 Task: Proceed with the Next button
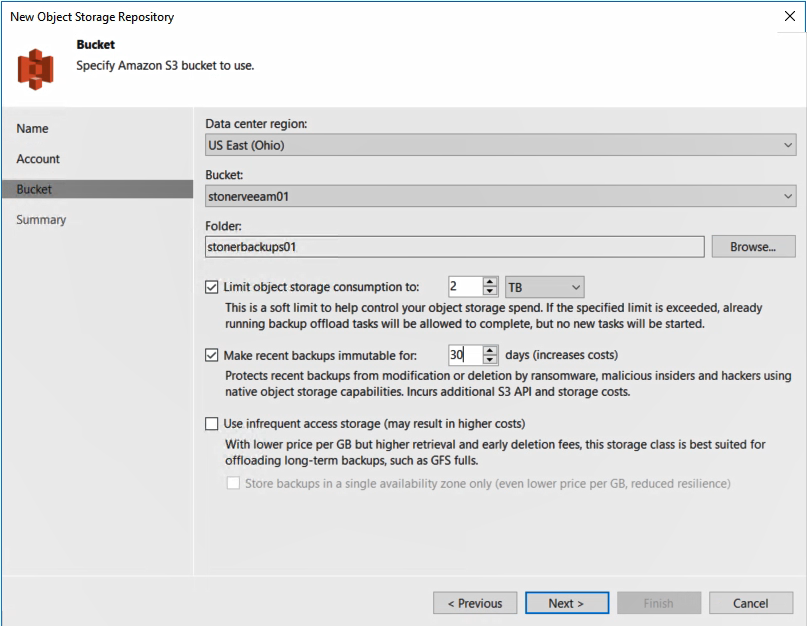point(565,603)
